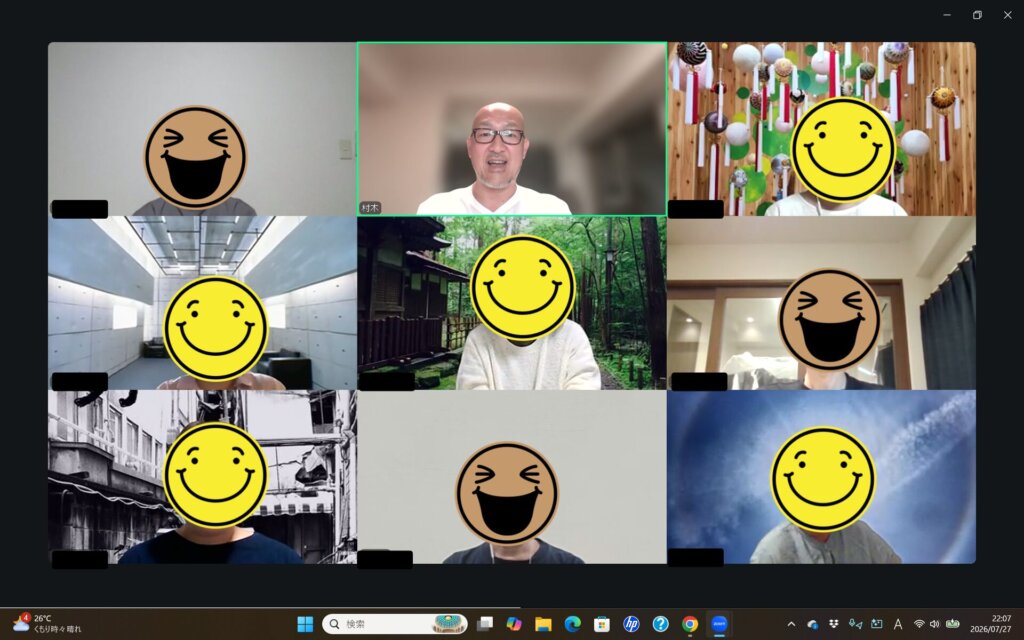1024x640 pixels.
Task: Click the Windows Start button
Action: click(305, 624)
